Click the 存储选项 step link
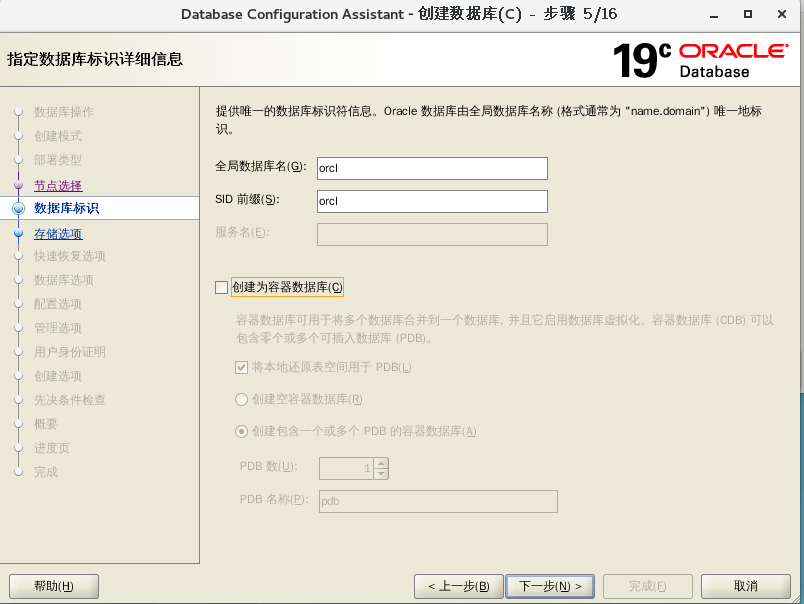The height and width of the screenshot is (604, 804). click(58, 234)
